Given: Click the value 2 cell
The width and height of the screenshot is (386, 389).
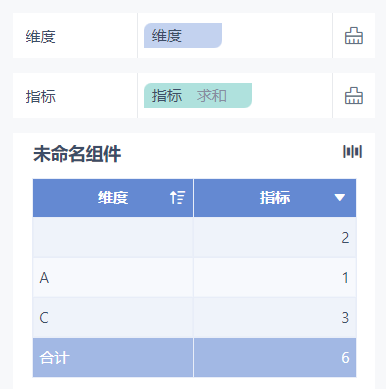Looking at the screenshot, I should pos(275,237).
